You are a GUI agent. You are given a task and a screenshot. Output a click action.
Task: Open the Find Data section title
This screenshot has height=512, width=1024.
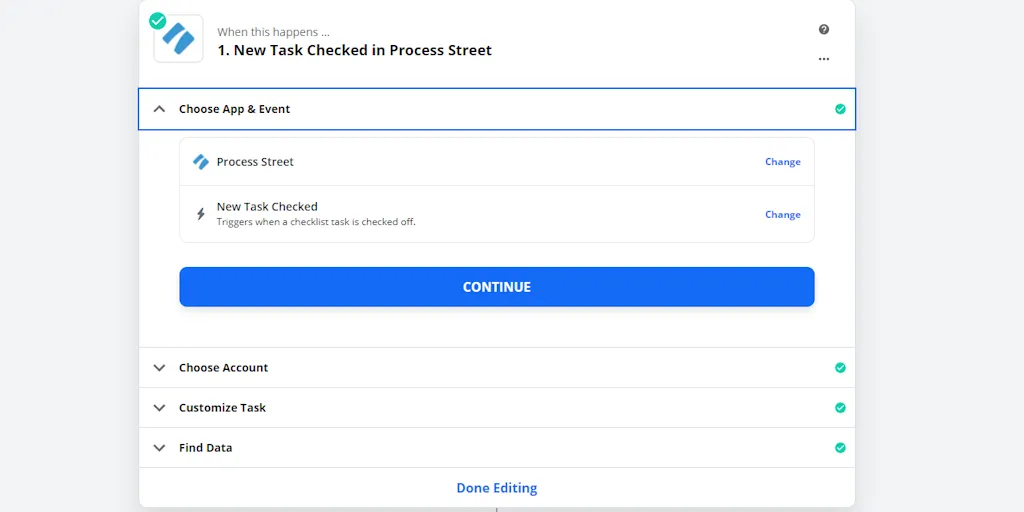206,448
